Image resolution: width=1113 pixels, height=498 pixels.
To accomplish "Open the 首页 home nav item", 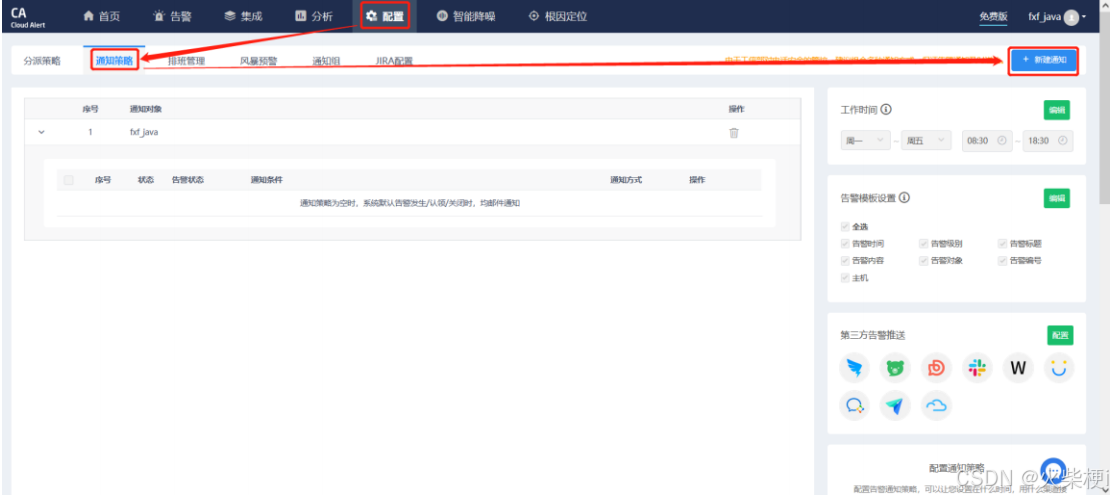I will 101,16.
